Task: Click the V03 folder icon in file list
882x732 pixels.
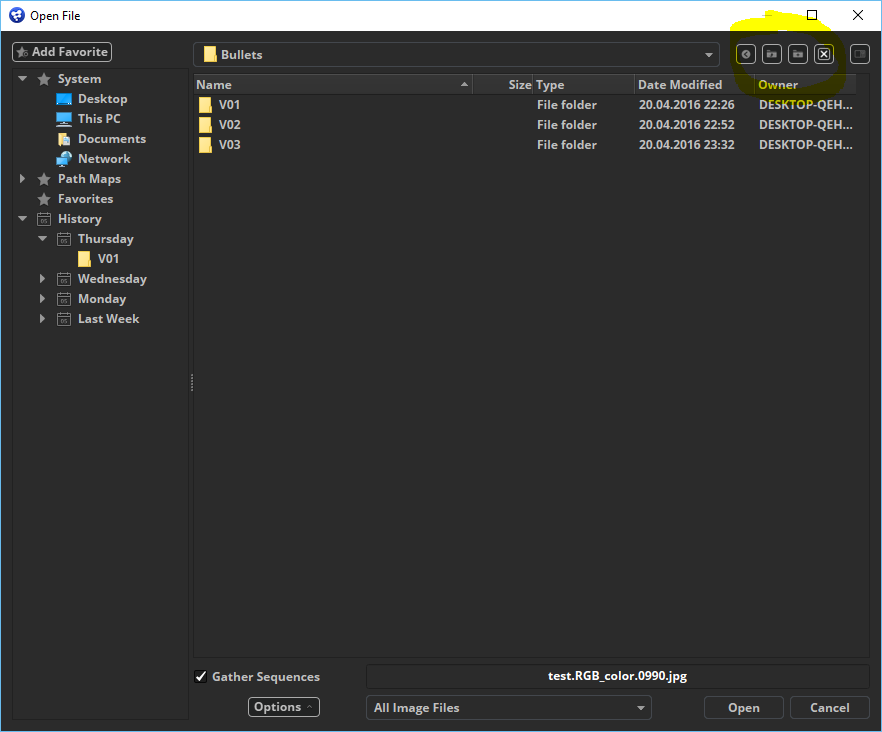Action: (205, 145)
